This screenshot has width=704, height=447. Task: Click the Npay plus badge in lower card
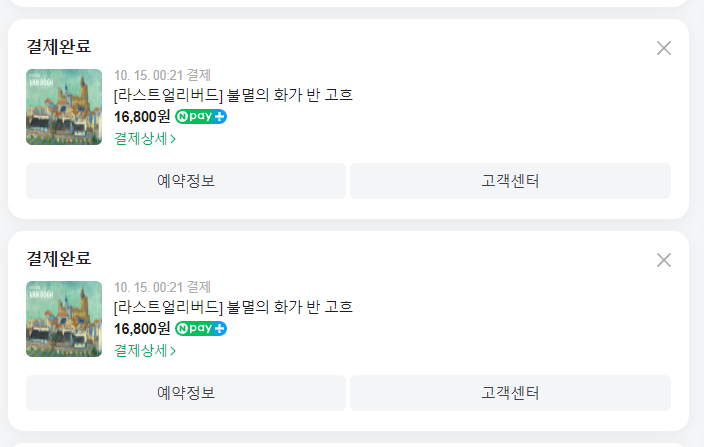[x=201, y=329]
